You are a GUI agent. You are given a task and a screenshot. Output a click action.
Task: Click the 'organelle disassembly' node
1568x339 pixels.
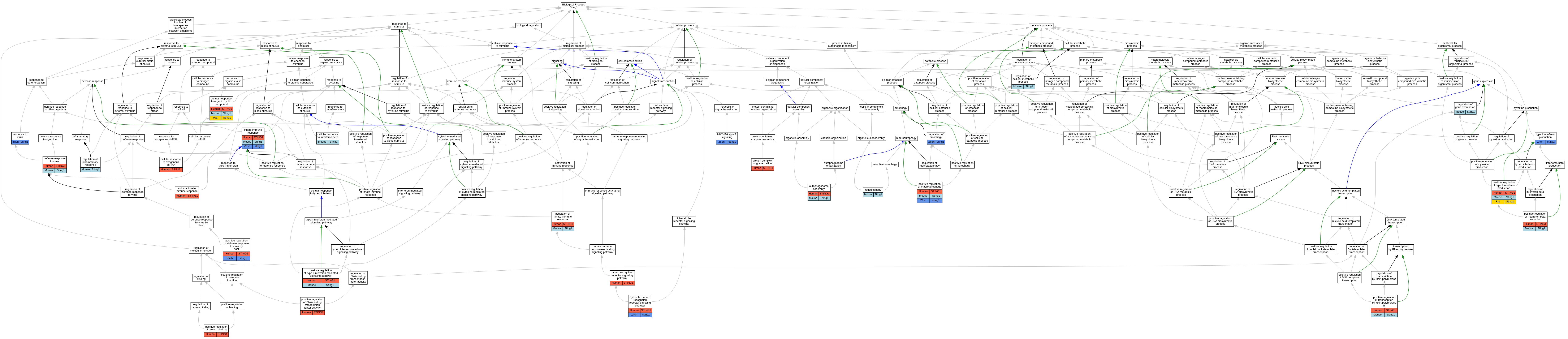coord(871,138)
